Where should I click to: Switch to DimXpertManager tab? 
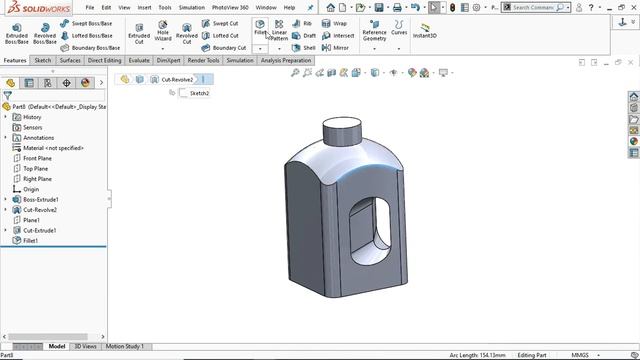click(x=67, y=83)
